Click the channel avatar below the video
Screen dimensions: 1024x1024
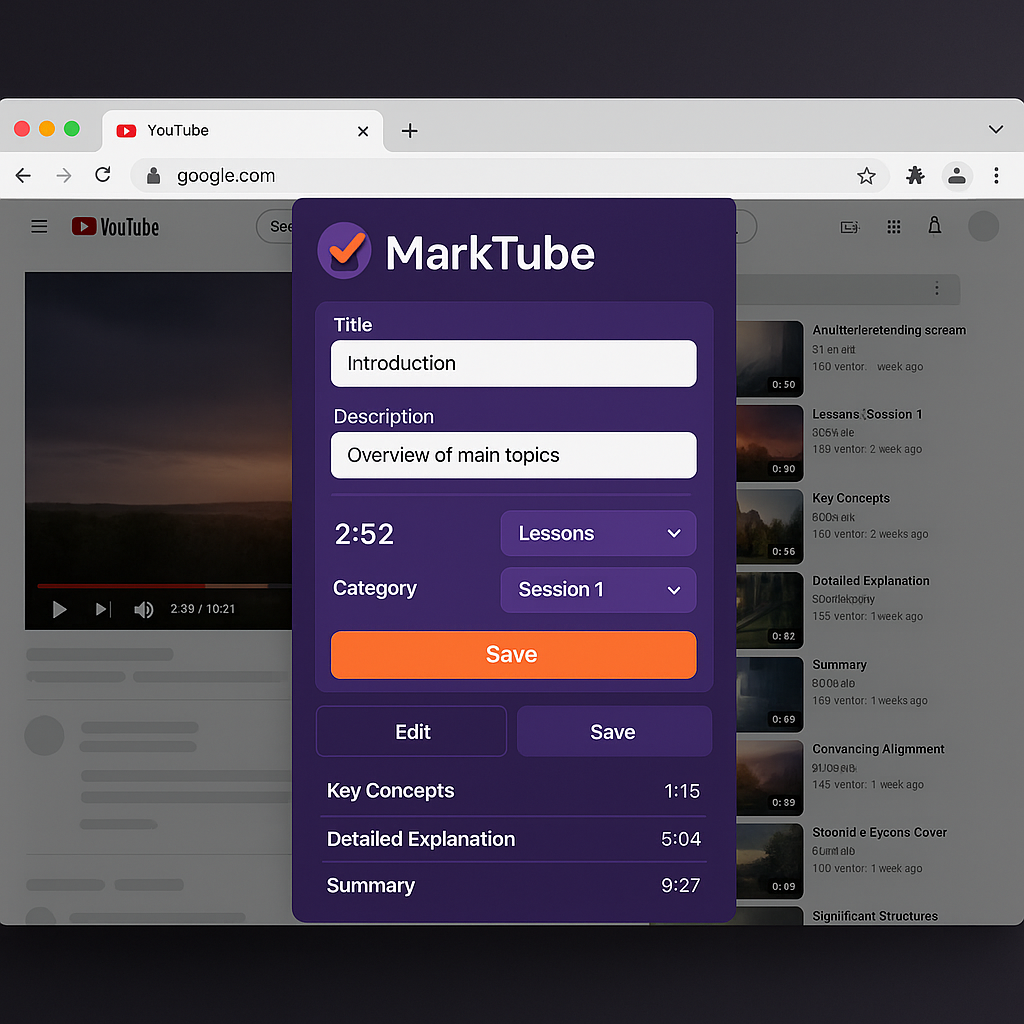(x=44, y=735)
